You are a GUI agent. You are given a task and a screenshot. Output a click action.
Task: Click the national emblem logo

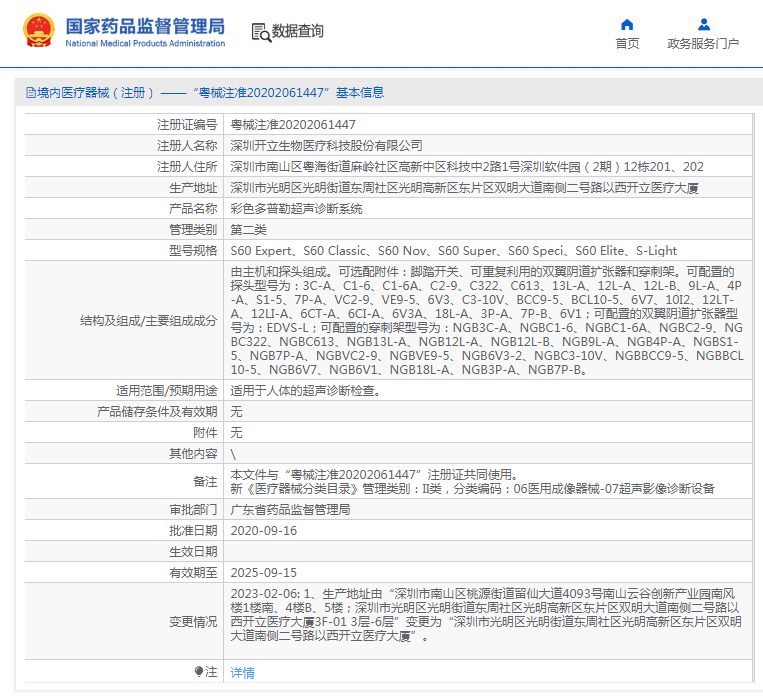point(38,31)
